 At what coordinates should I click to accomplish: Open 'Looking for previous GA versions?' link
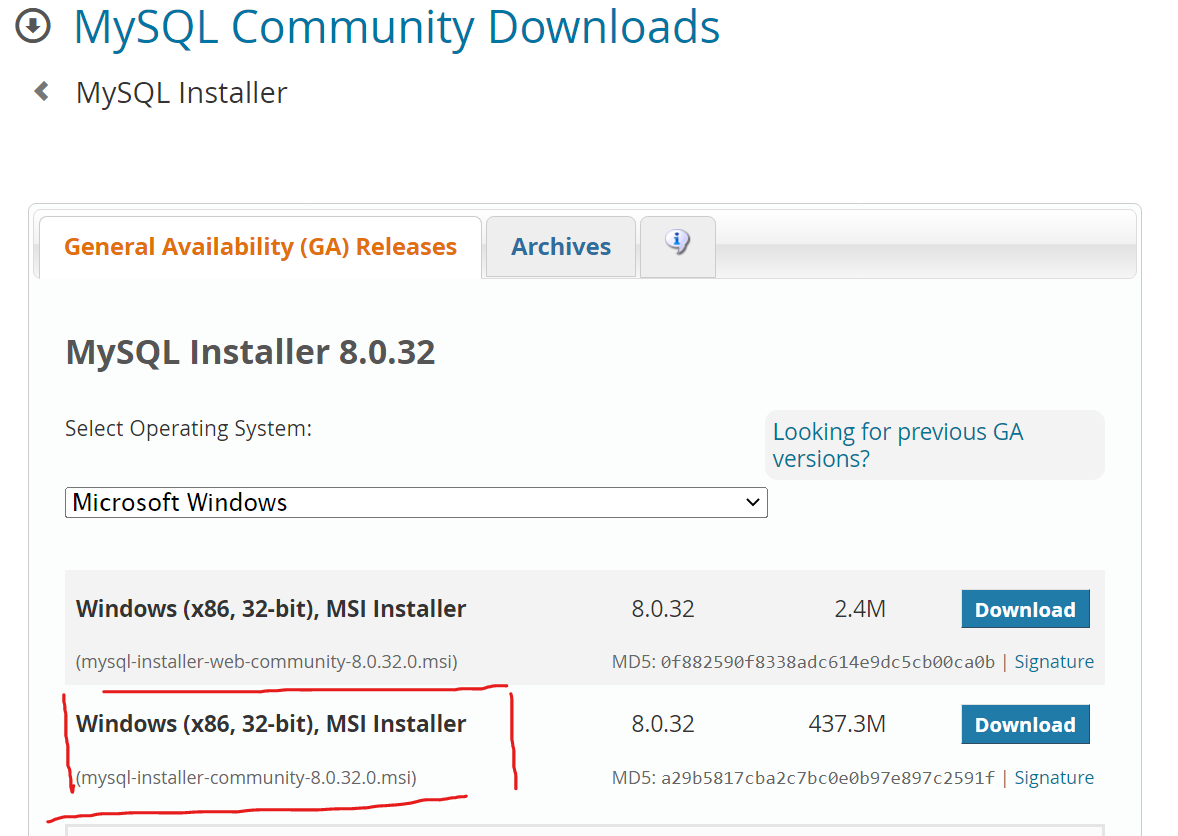[897, 445]
